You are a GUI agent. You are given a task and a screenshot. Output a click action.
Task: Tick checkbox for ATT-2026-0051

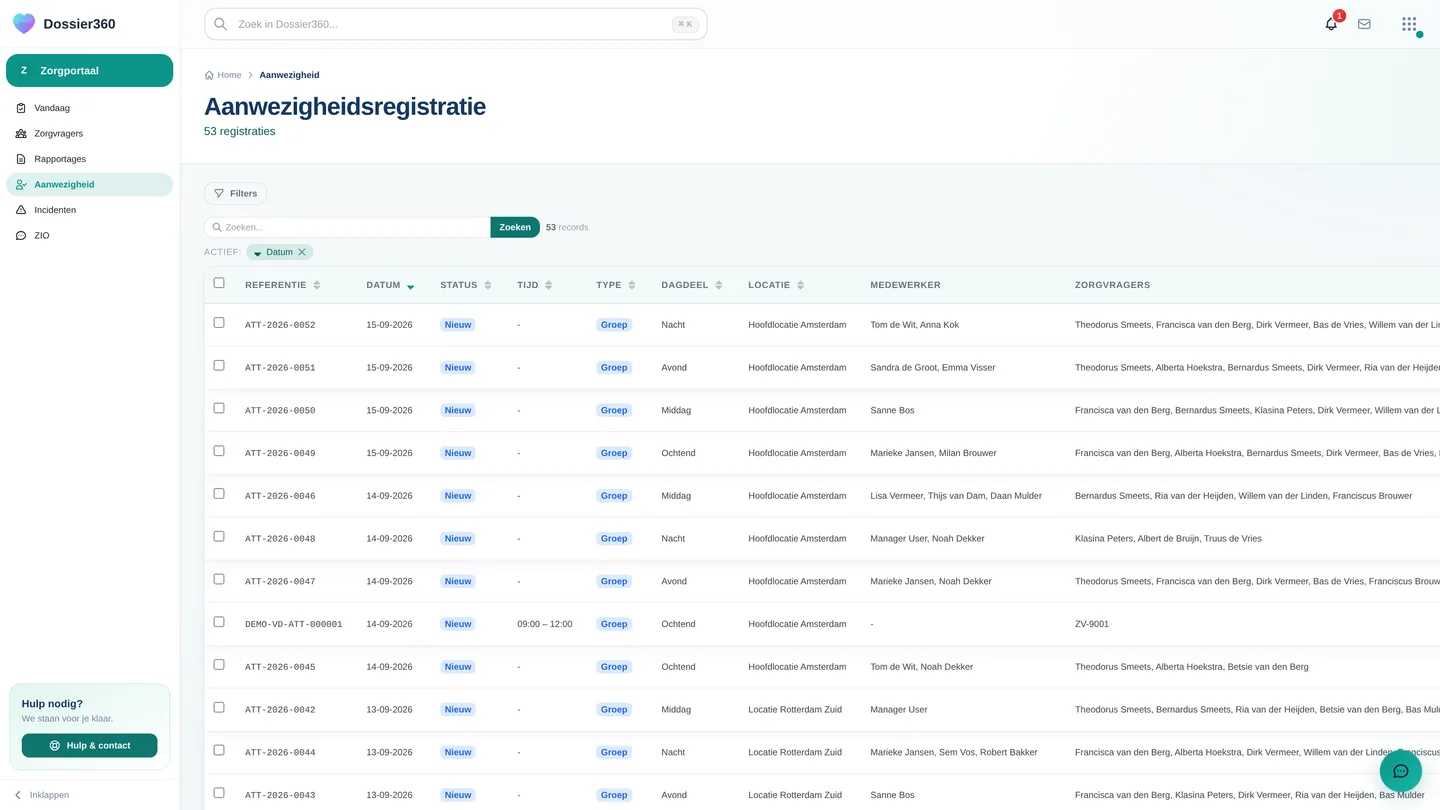[219, 366]
